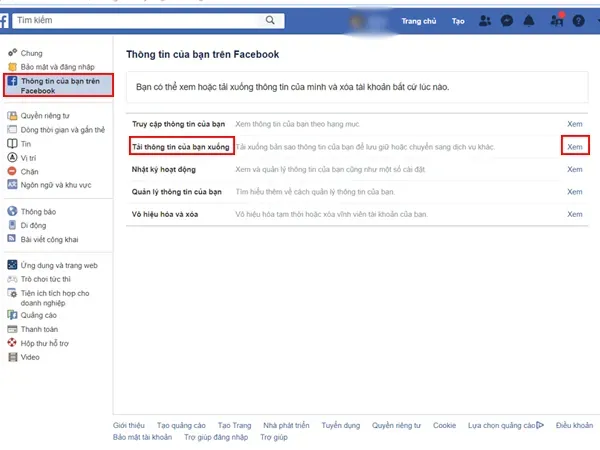Click the Quyền riêng tư lock icon
Screen dimensions: 600x450
12,116
